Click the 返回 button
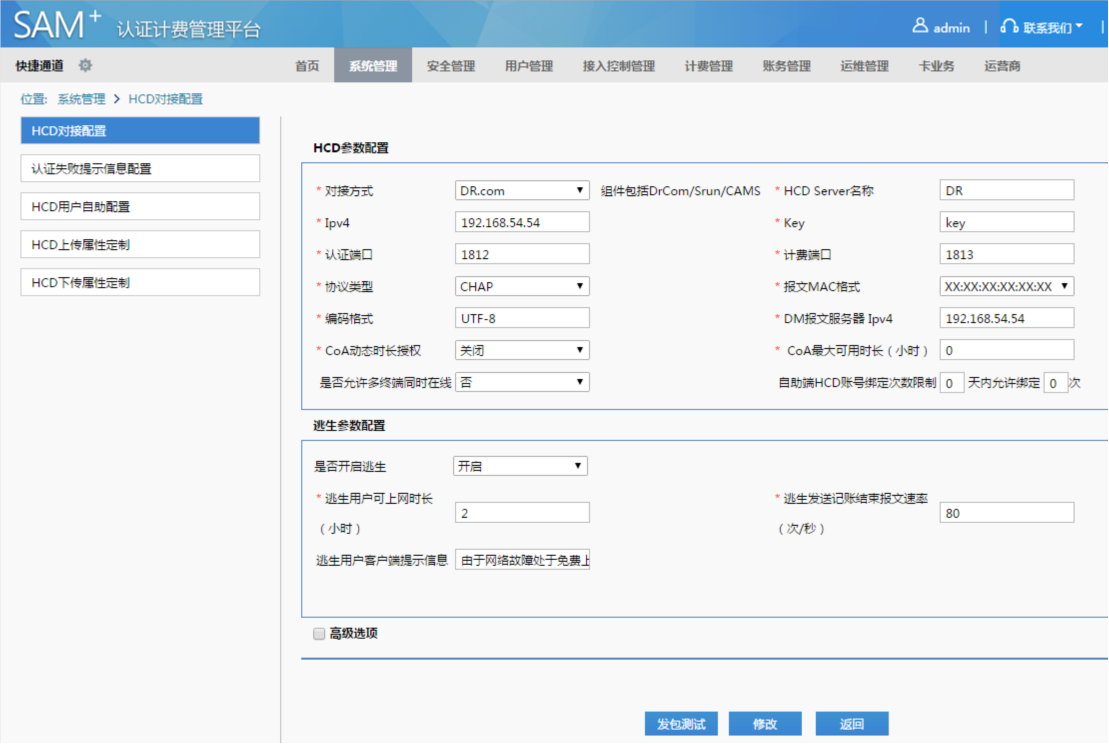Viewport: 1109px width, 744px height. pyautogui.click(x=852, y=724)
